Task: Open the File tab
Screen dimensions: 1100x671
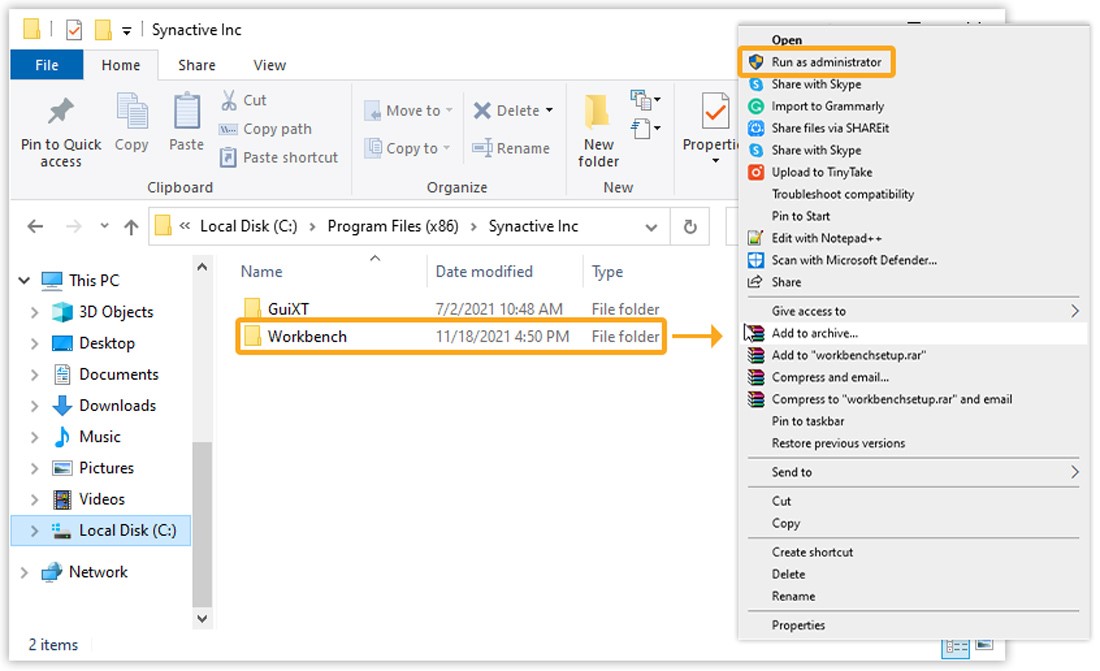Action: (x=47, y=65)
